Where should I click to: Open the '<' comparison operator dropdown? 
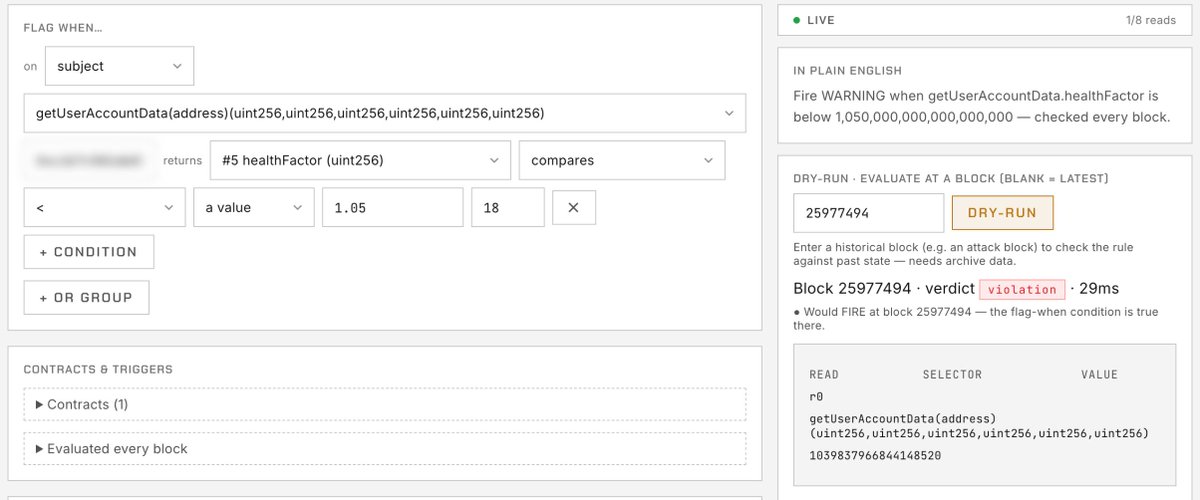pyautogui.click(x=104, y=207)
